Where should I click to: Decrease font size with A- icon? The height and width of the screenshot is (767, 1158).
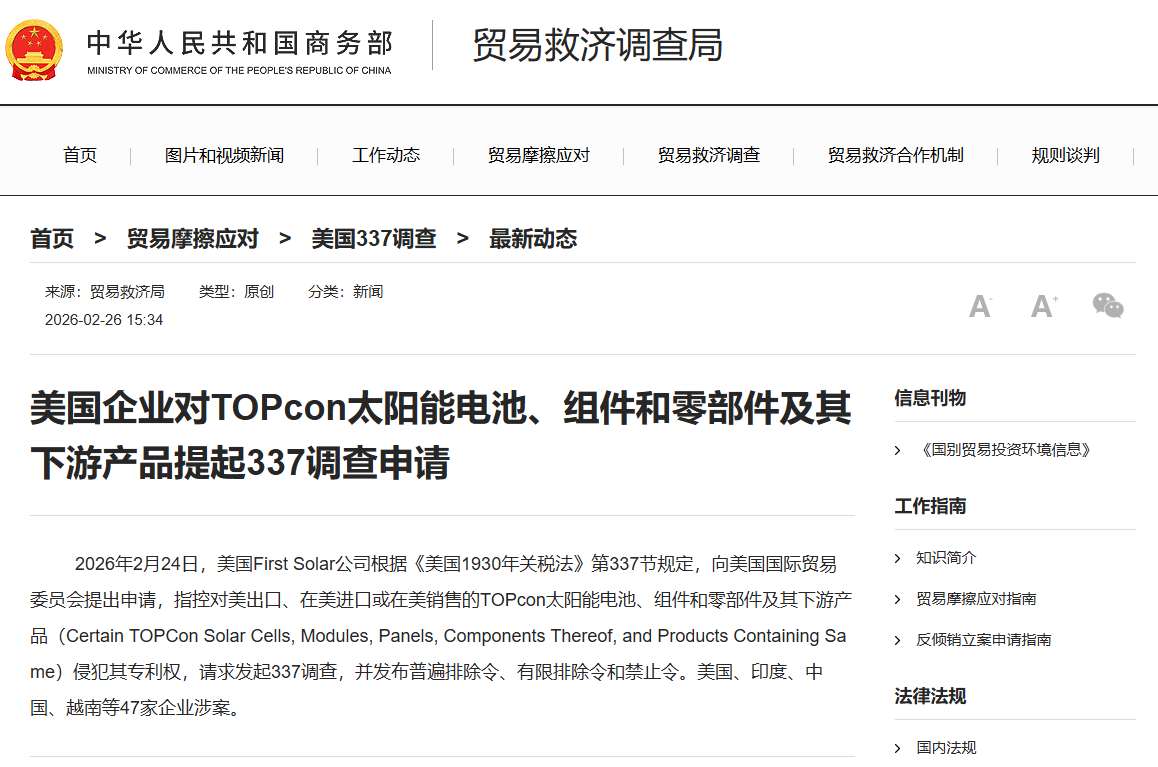tap(980, 306)
